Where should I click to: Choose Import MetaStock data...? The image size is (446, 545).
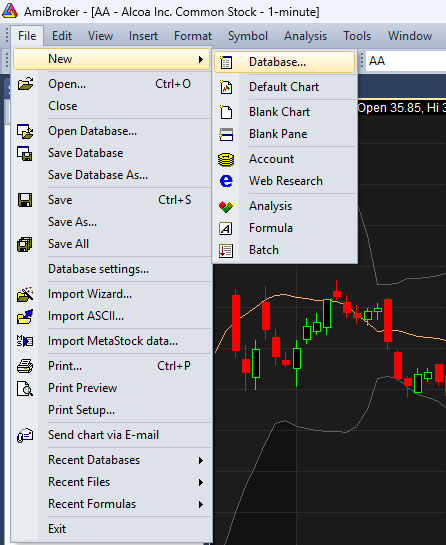pyautogui.click(x=112, y=341)
